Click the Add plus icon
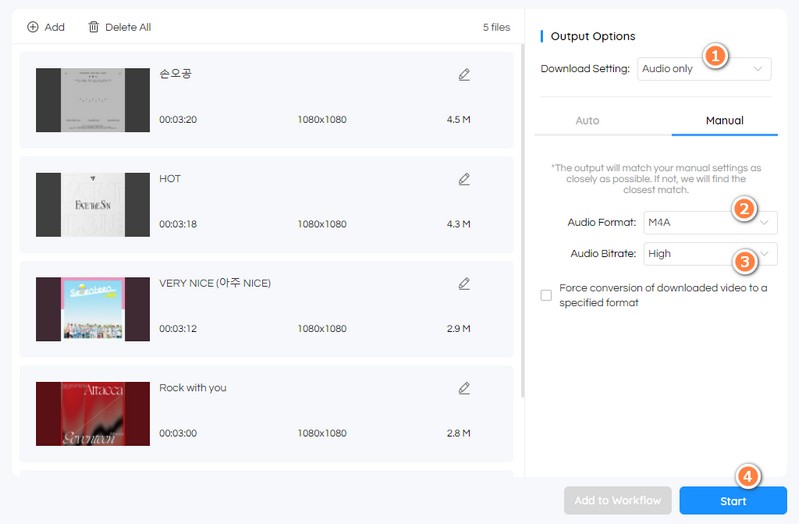This screenshot has height=524, width=799. pos(33,27)
